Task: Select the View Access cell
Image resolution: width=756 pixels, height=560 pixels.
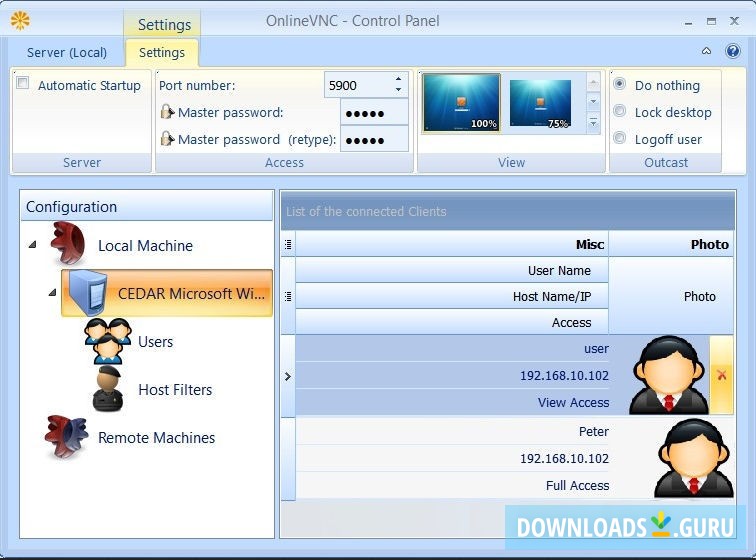Action: coord(452,402)
